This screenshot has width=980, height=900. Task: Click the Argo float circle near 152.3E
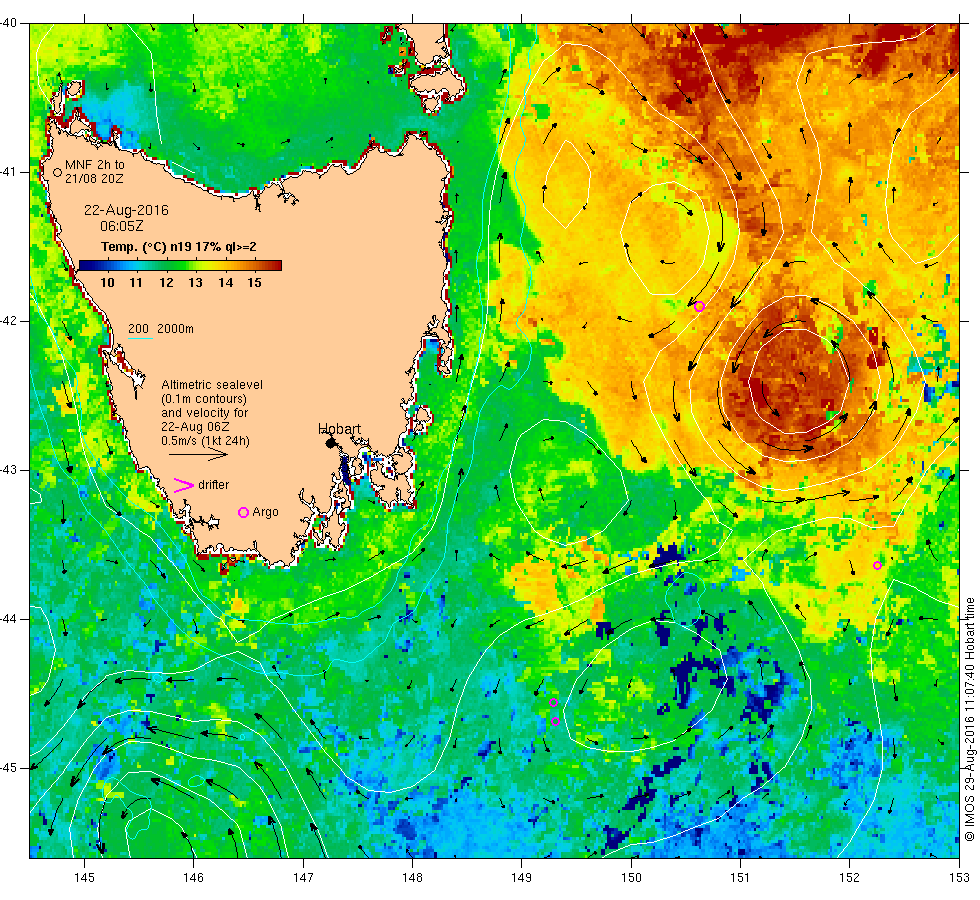(878, 566)
